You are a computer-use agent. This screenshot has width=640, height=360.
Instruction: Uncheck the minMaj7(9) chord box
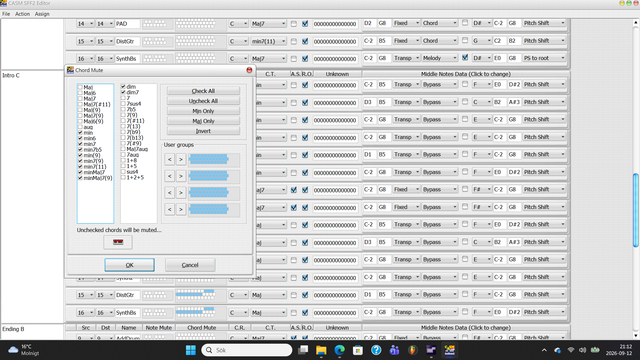pos(80,178)
